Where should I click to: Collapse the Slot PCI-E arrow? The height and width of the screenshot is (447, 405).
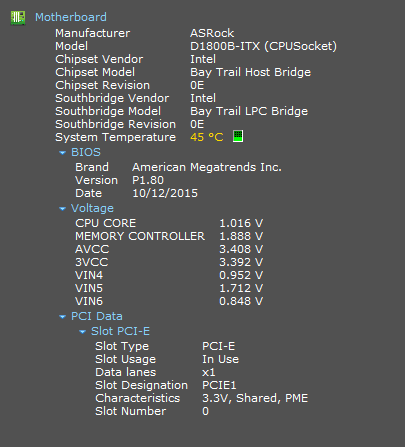pos(82,332)
